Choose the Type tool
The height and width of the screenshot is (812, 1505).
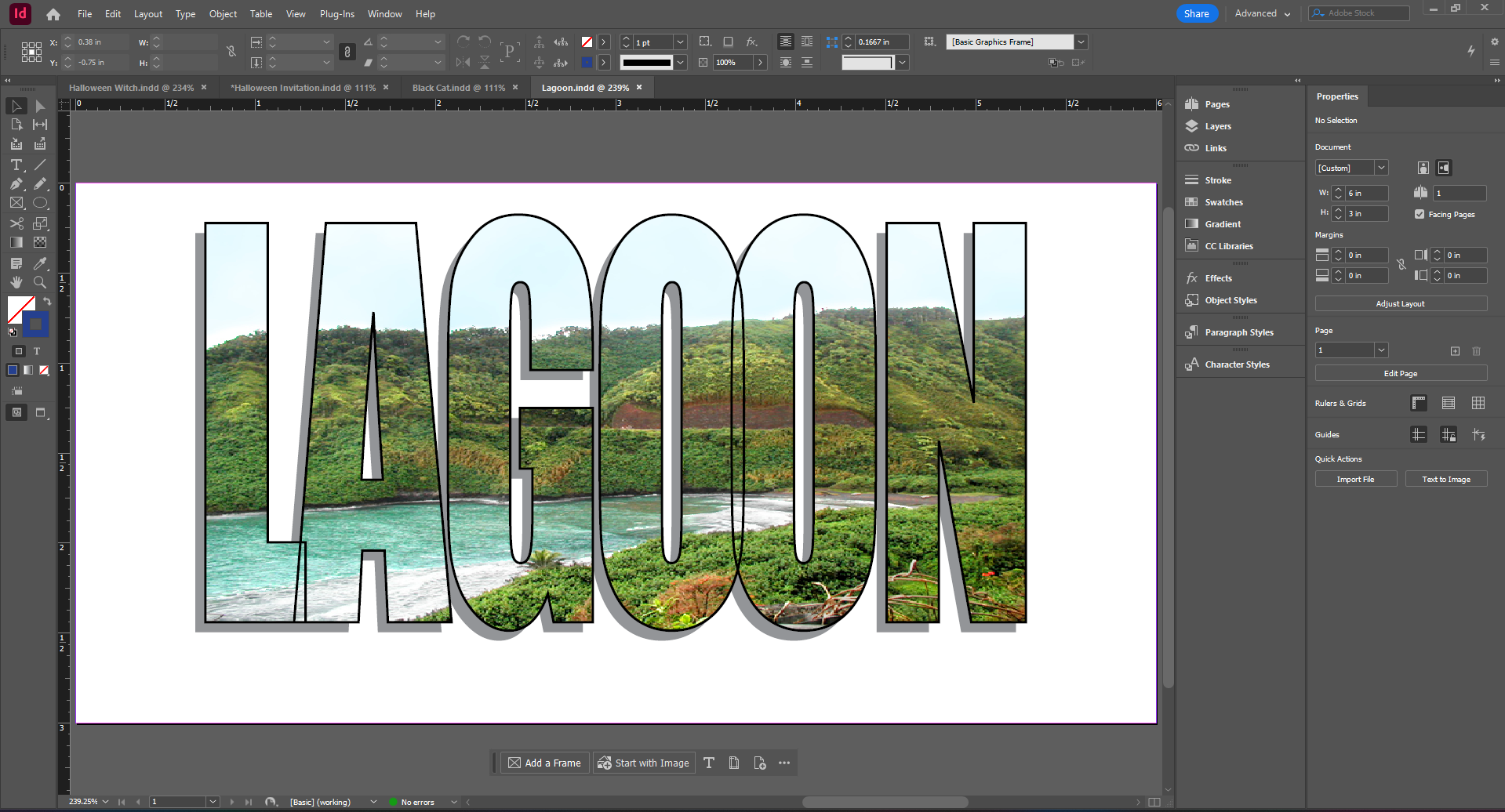point(16,165)
